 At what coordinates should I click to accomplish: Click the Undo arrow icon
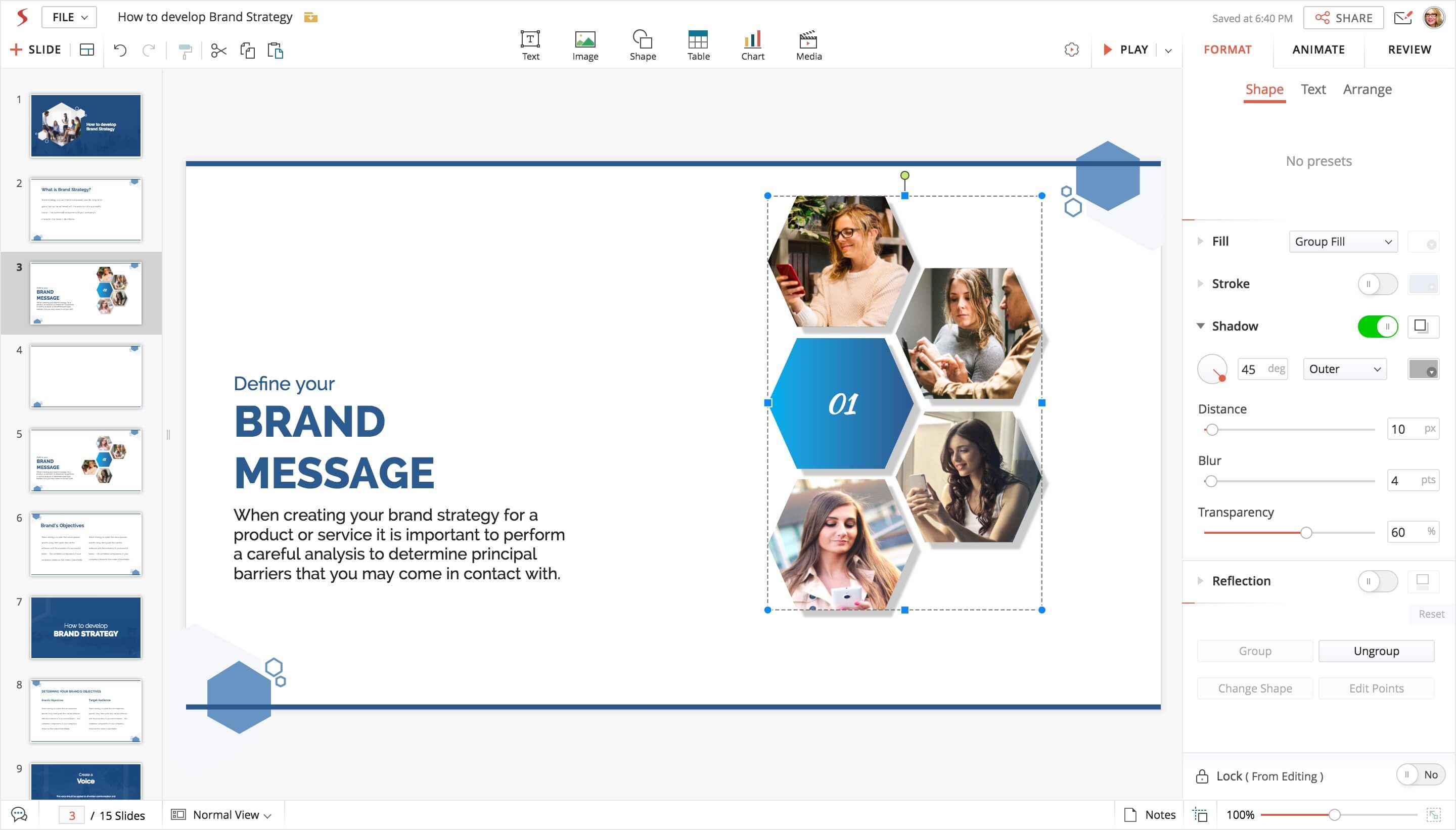point(120,50)
